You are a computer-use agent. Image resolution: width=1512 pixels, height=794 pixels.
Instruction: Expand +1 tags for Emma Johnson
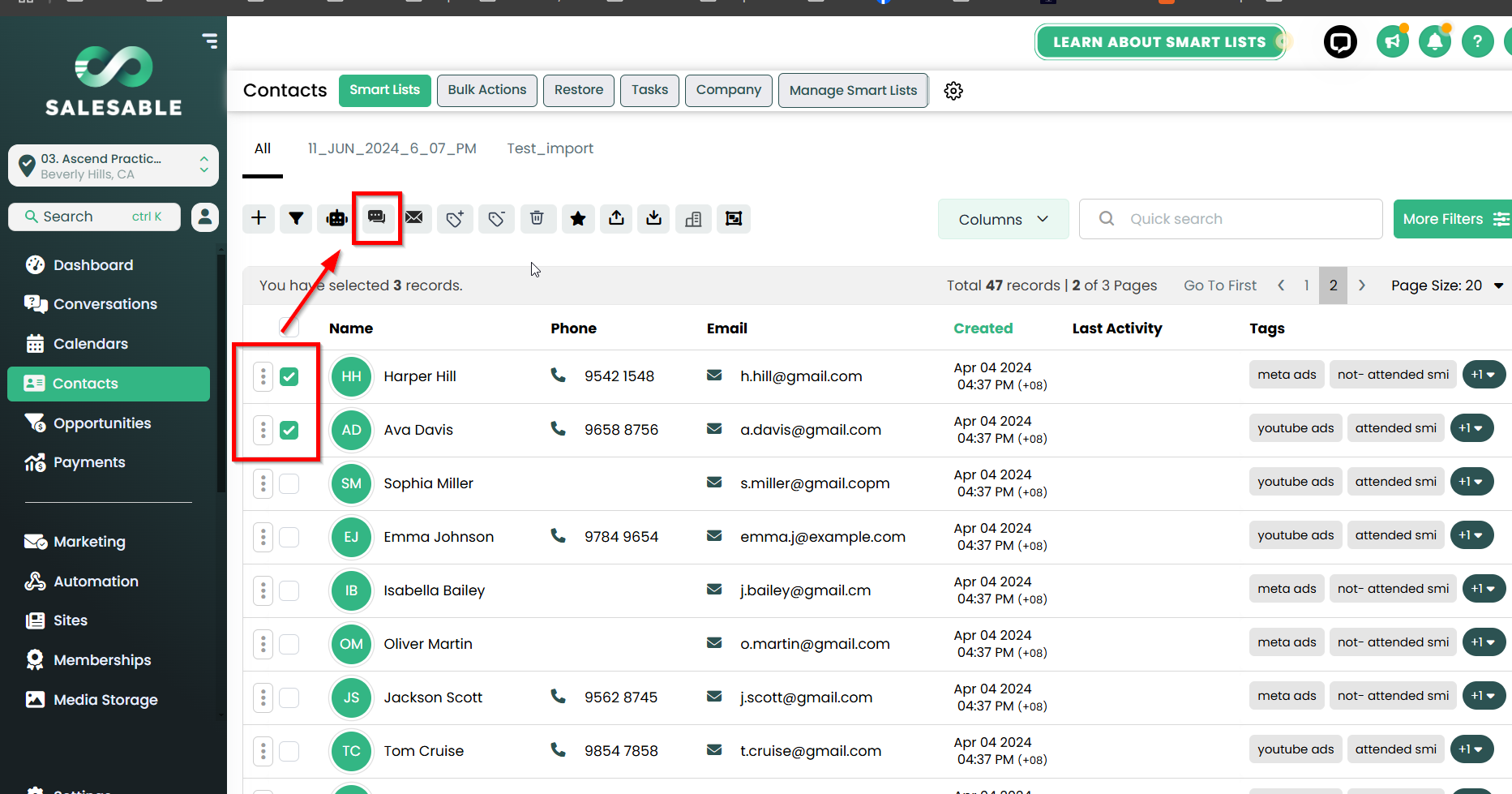click(1471, 535)
